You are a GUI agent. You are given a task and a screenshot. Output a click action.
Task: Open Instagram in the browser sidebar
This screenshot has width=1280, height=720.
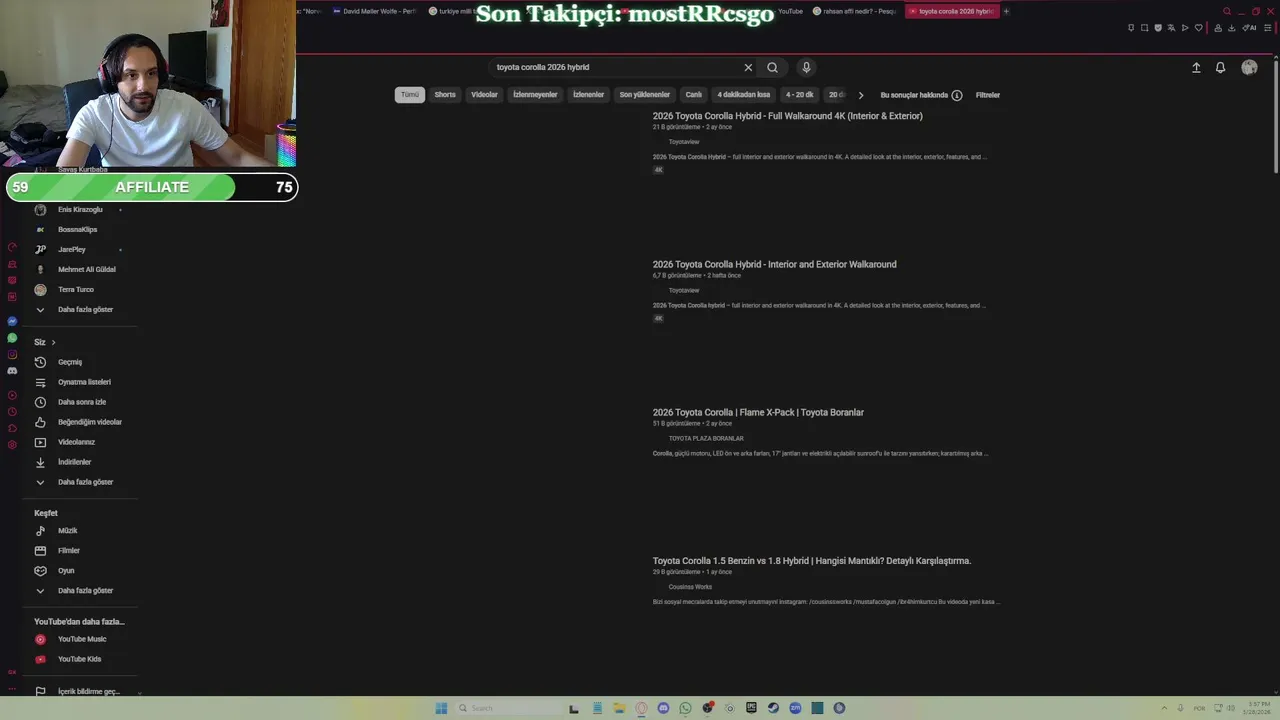[x=12, y=354]
